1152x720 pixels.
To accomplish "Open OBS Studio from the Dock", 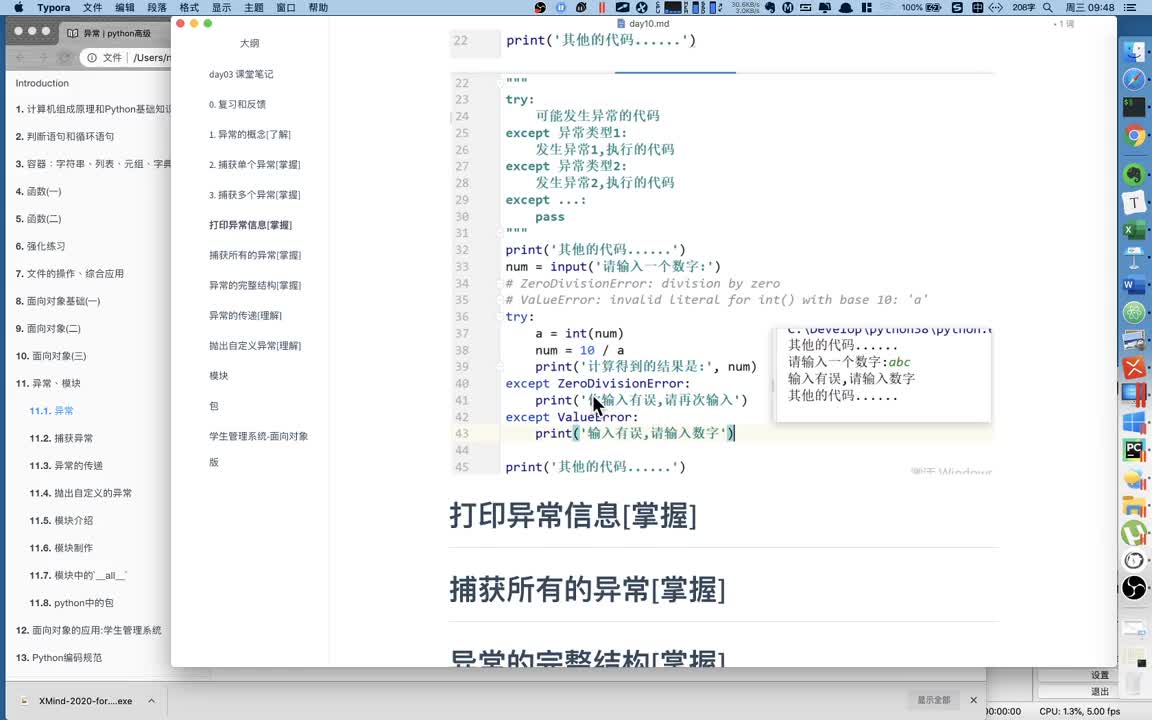I will (1134, 588).
